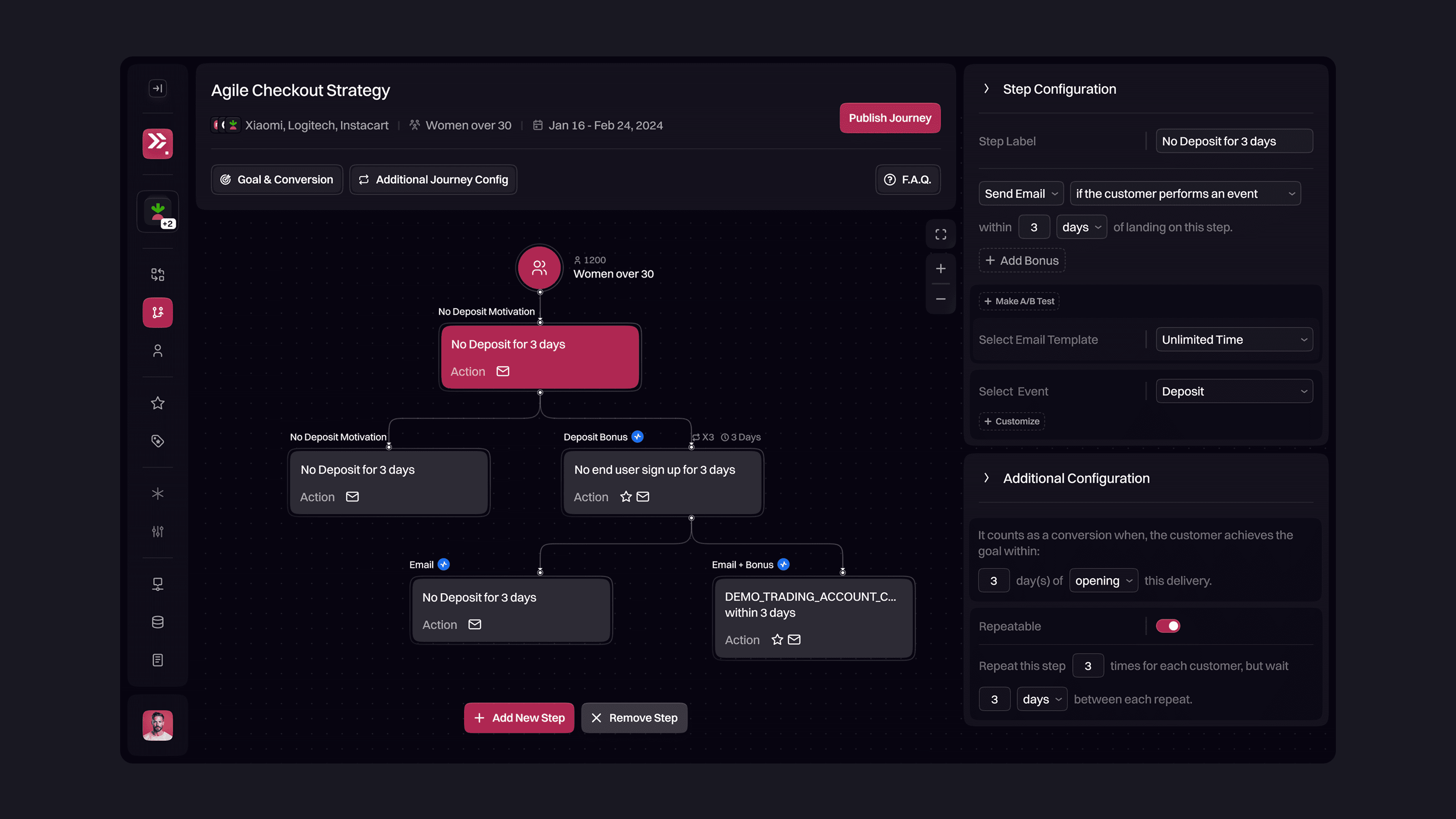This screenshot has width=1456, height=819.
Task: Click the fullscreen canvas icon
Action: click(x=940, y=234)
